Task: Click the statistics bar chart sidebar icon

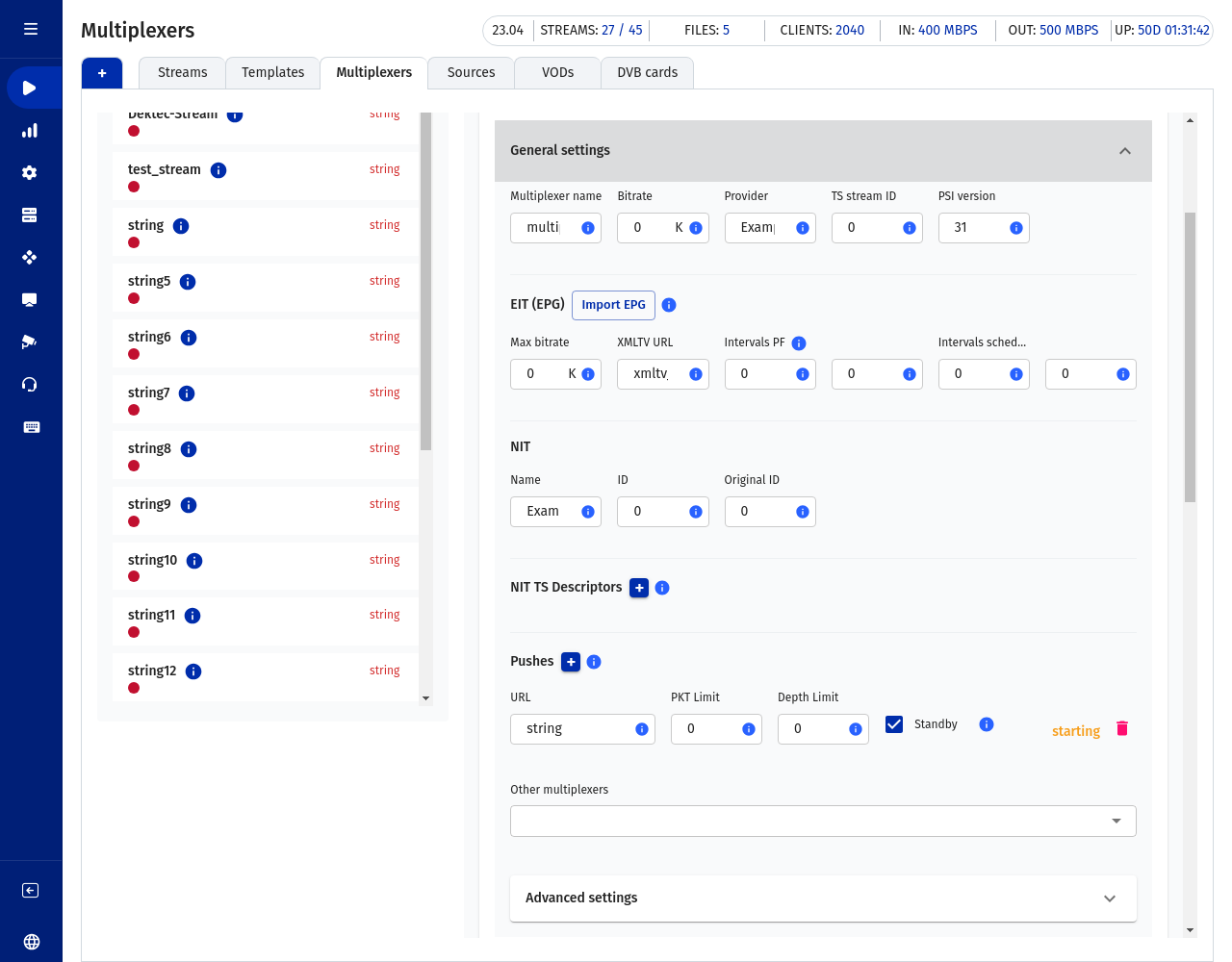Action: point(30,131)
